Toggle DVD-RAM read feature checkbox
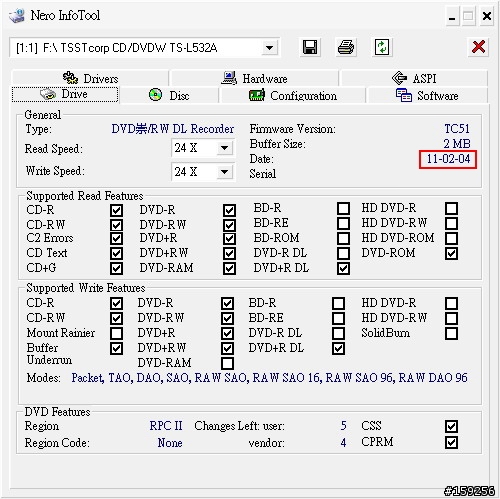The image size is (500, 499). click(x=229, y=268)
